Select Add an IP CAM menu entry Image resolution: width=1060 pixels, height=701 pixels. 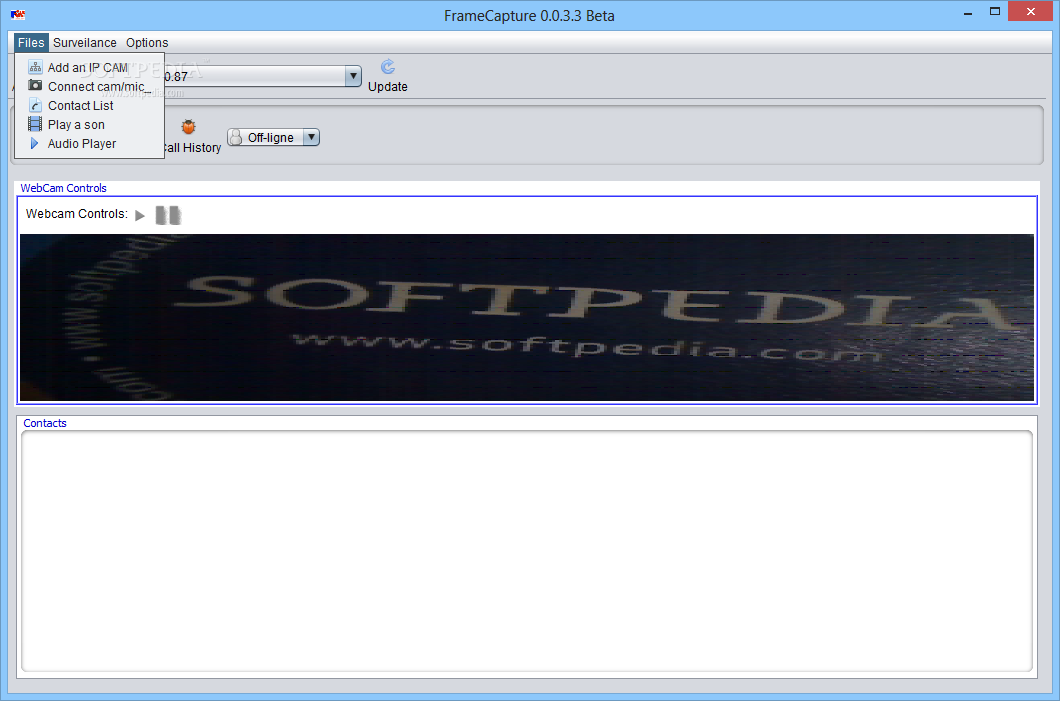tap(89, 68)
